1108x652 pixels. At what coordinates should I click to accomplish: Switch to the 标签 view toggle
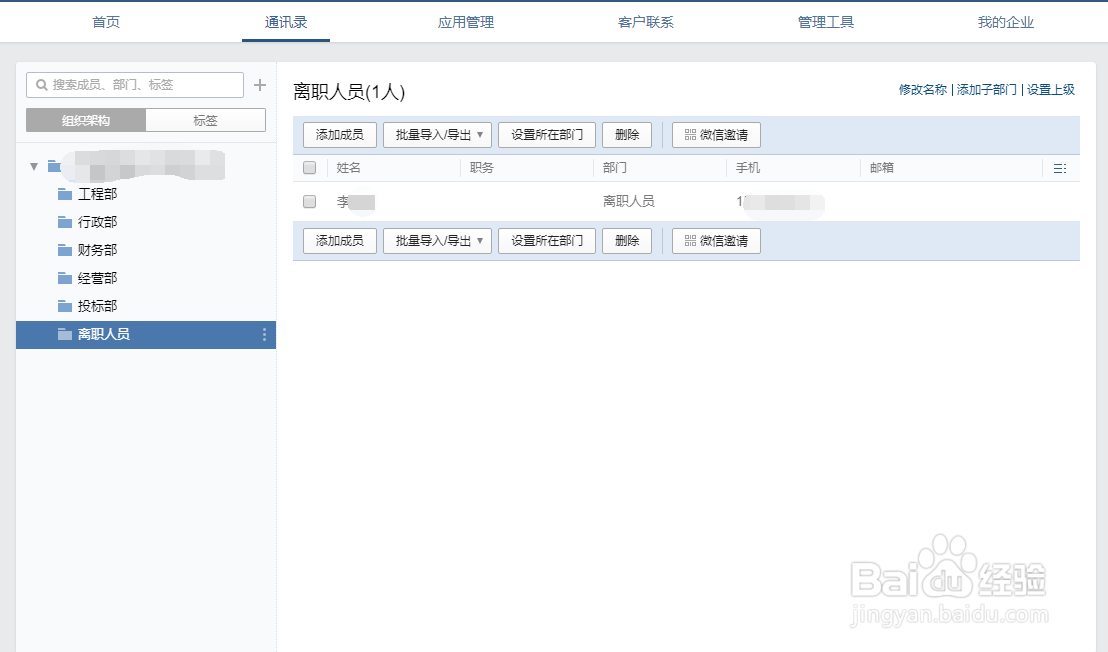click(206, 119)
